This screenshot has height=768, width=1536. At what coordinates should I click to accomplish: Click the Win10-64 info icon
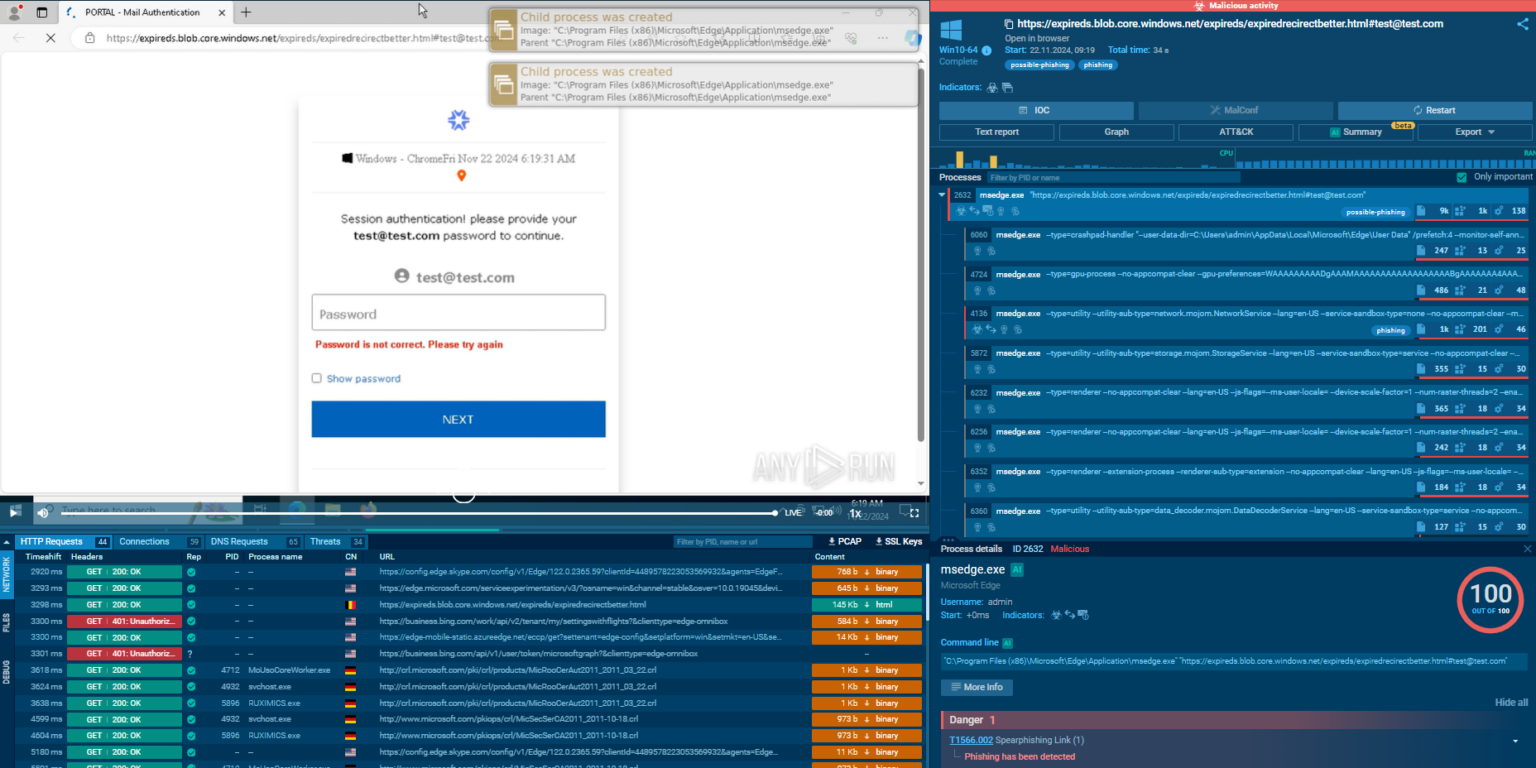click(x=987, y=50)
